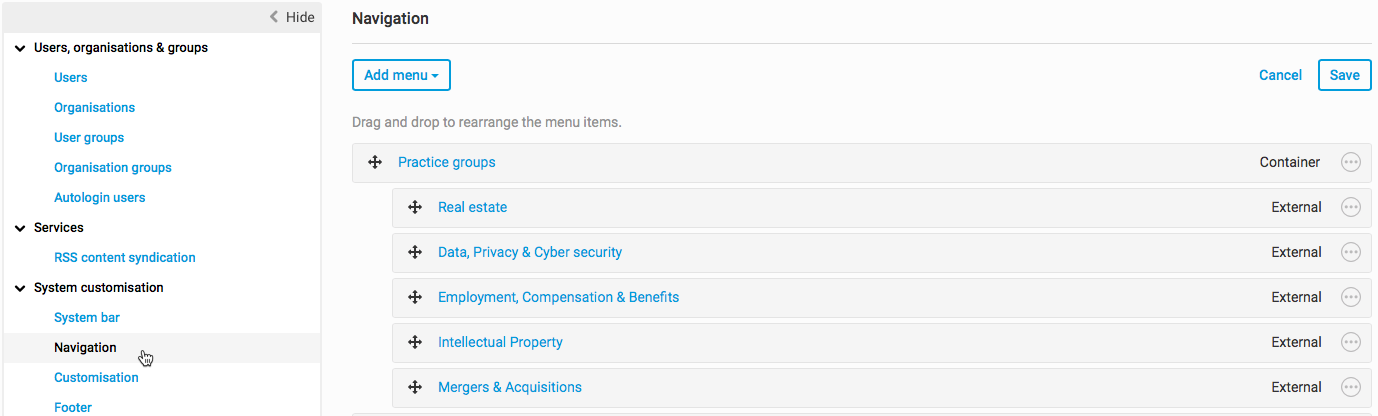The height and width of the screenshot is (416, 1378).
Task: Hide the sidebar panel
Action: [x=292, y=17]
